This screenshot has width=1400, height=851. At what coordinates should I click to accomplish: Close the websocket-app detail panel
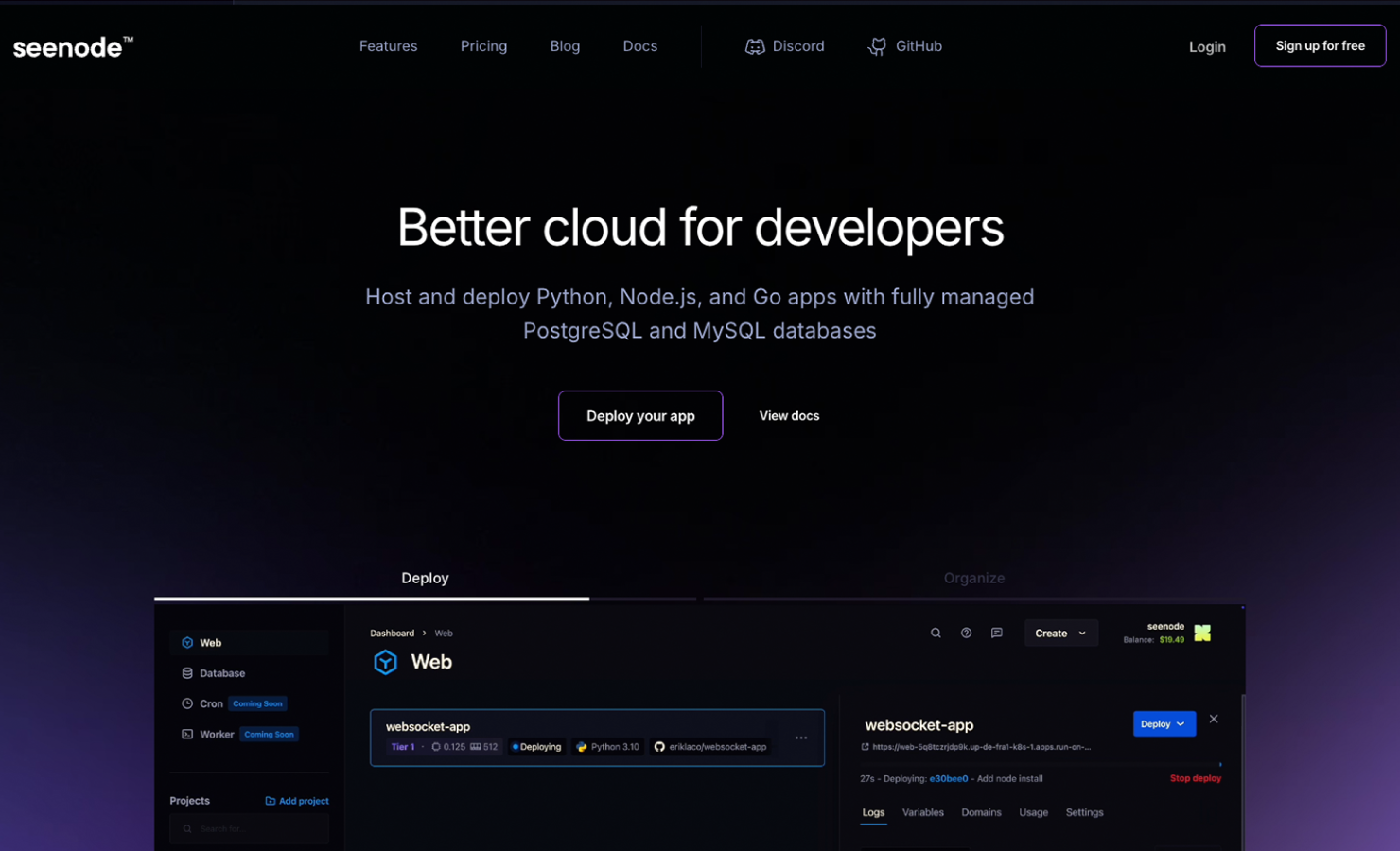coord(1214,720)
